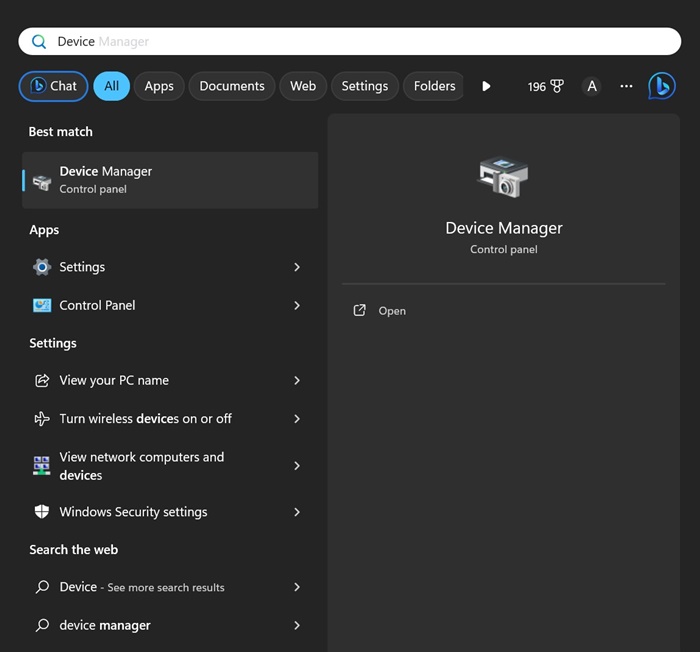
Task: Switch to the Apps filter tab
Action: [x=159, y=86]
